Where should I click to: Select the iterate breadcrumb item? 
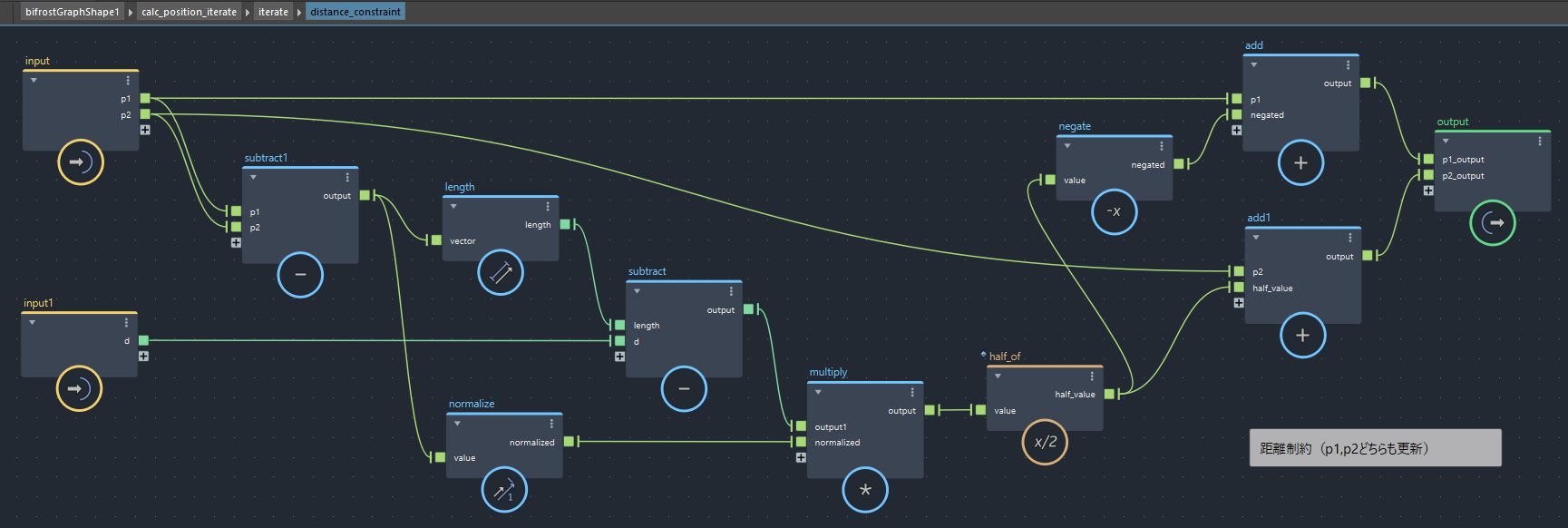pos(273,12)
